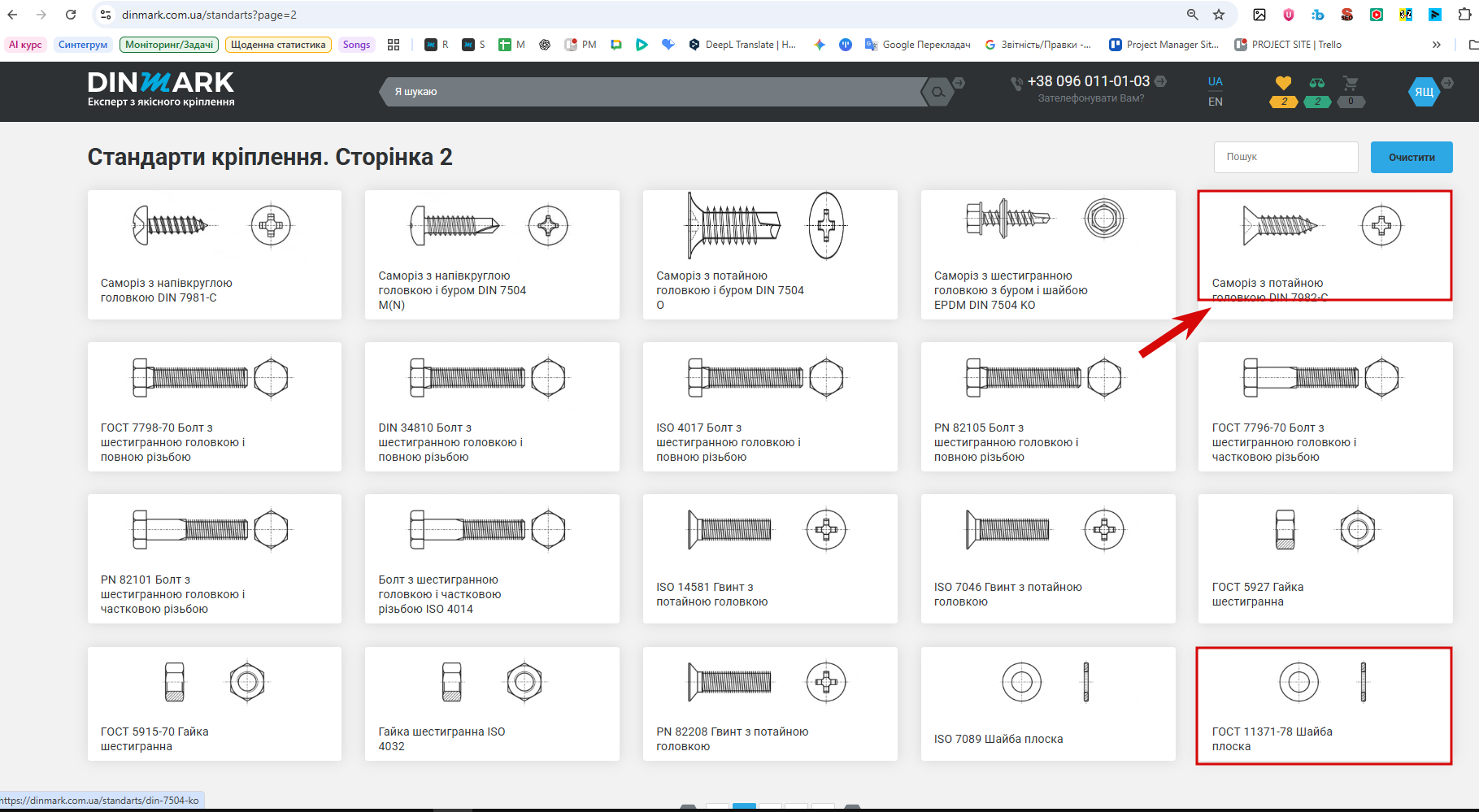Open the ЯЩ user account hexagon
This screenshot has height=812, width=1479.
tap(1425, 92)
